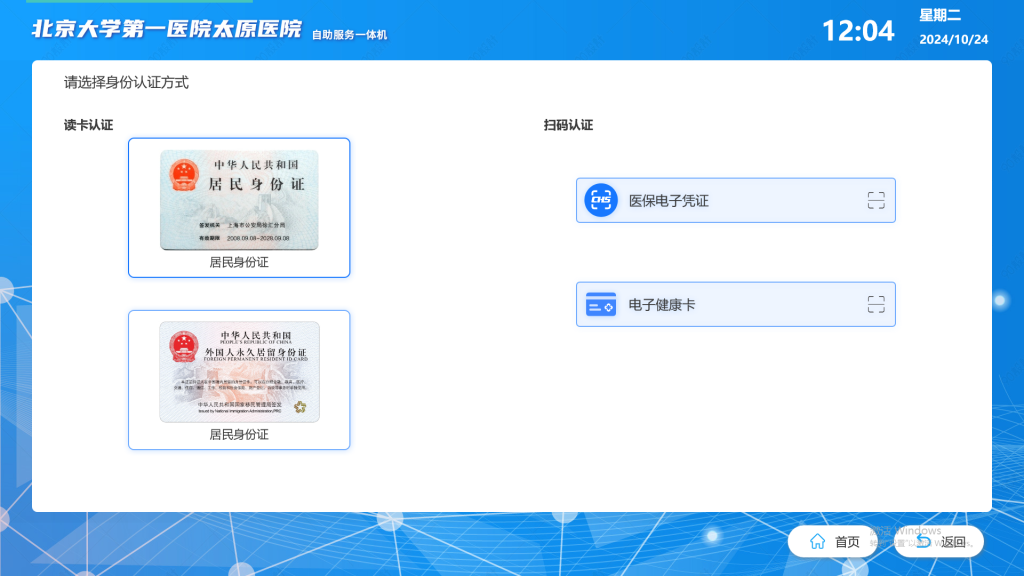This screenshot has height=576, width=1024.
Task: Click the 读卡认证 section heading
Action: (x=88, y=125)
